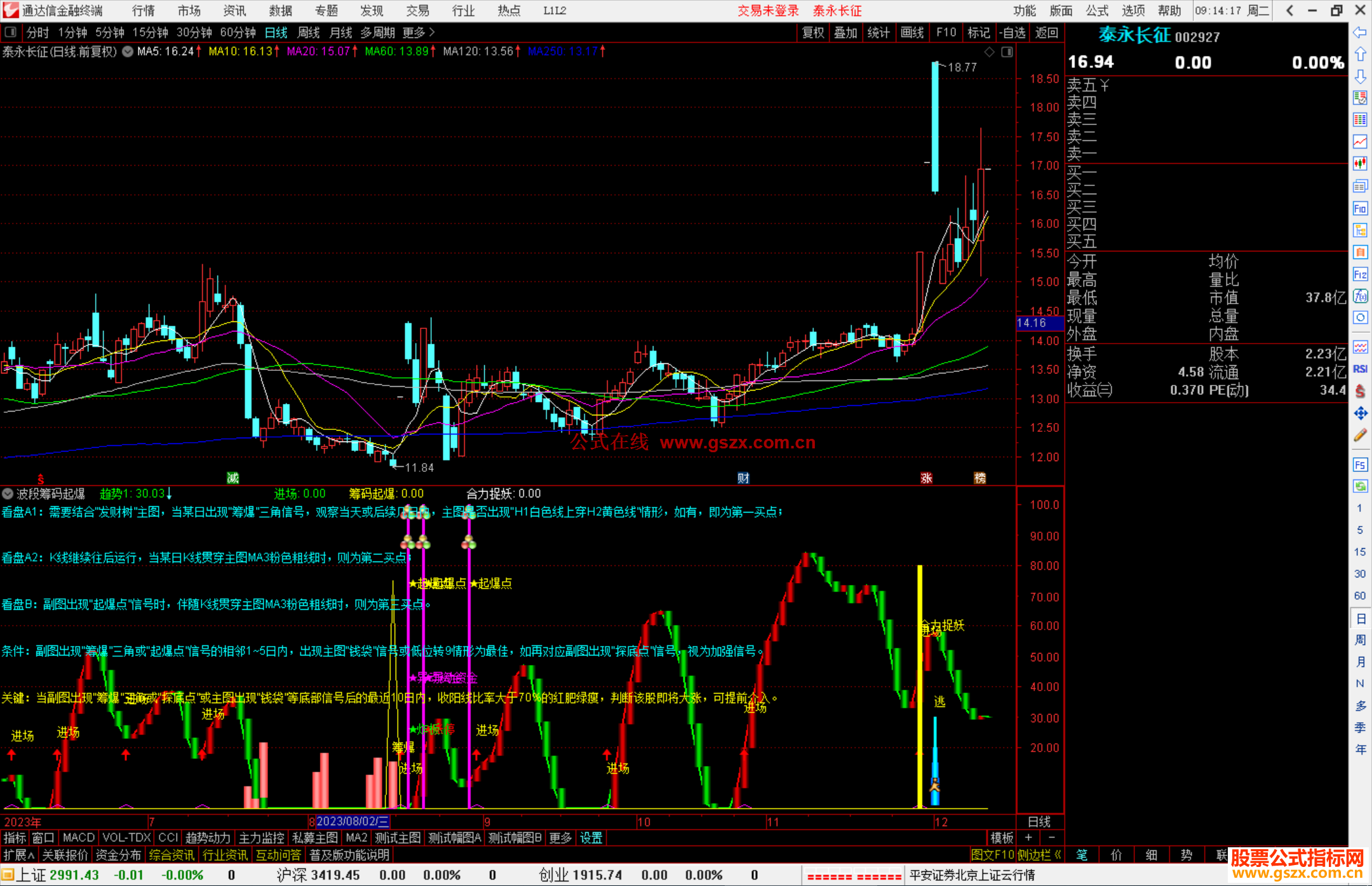
Task: Click the plus zoom button beside 模板
Action: coord(1028,838)
